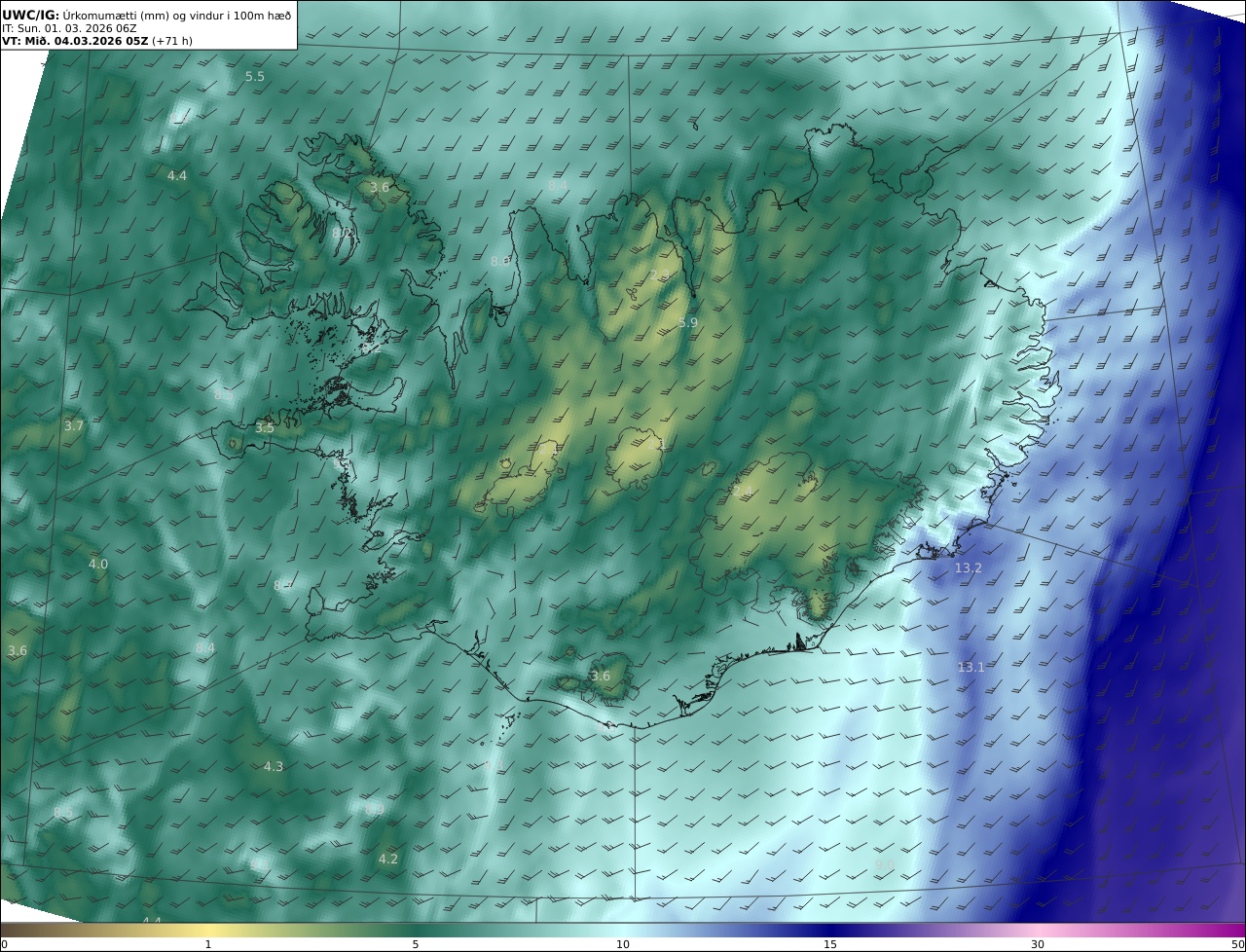Click the 5.5 value label on the map

pyautogui.click(x=255, y=76)
